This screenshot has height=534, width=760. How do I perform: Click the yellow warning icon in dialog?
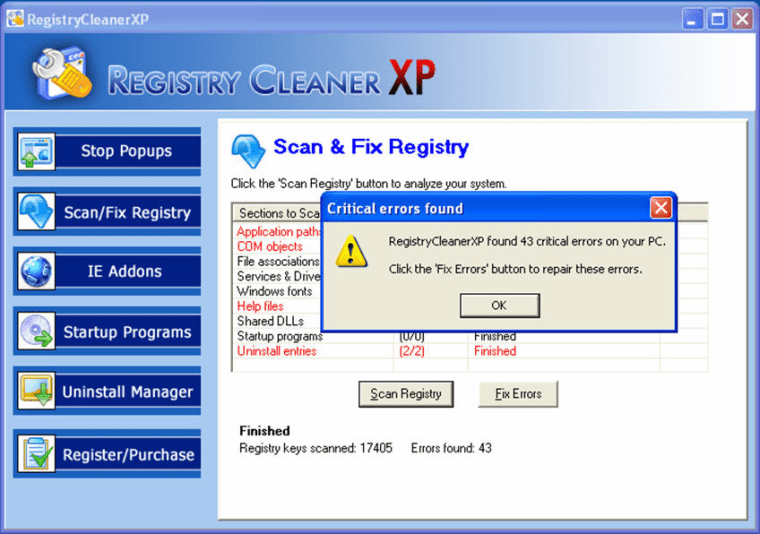pyautogui.click(x=351, y=251)
